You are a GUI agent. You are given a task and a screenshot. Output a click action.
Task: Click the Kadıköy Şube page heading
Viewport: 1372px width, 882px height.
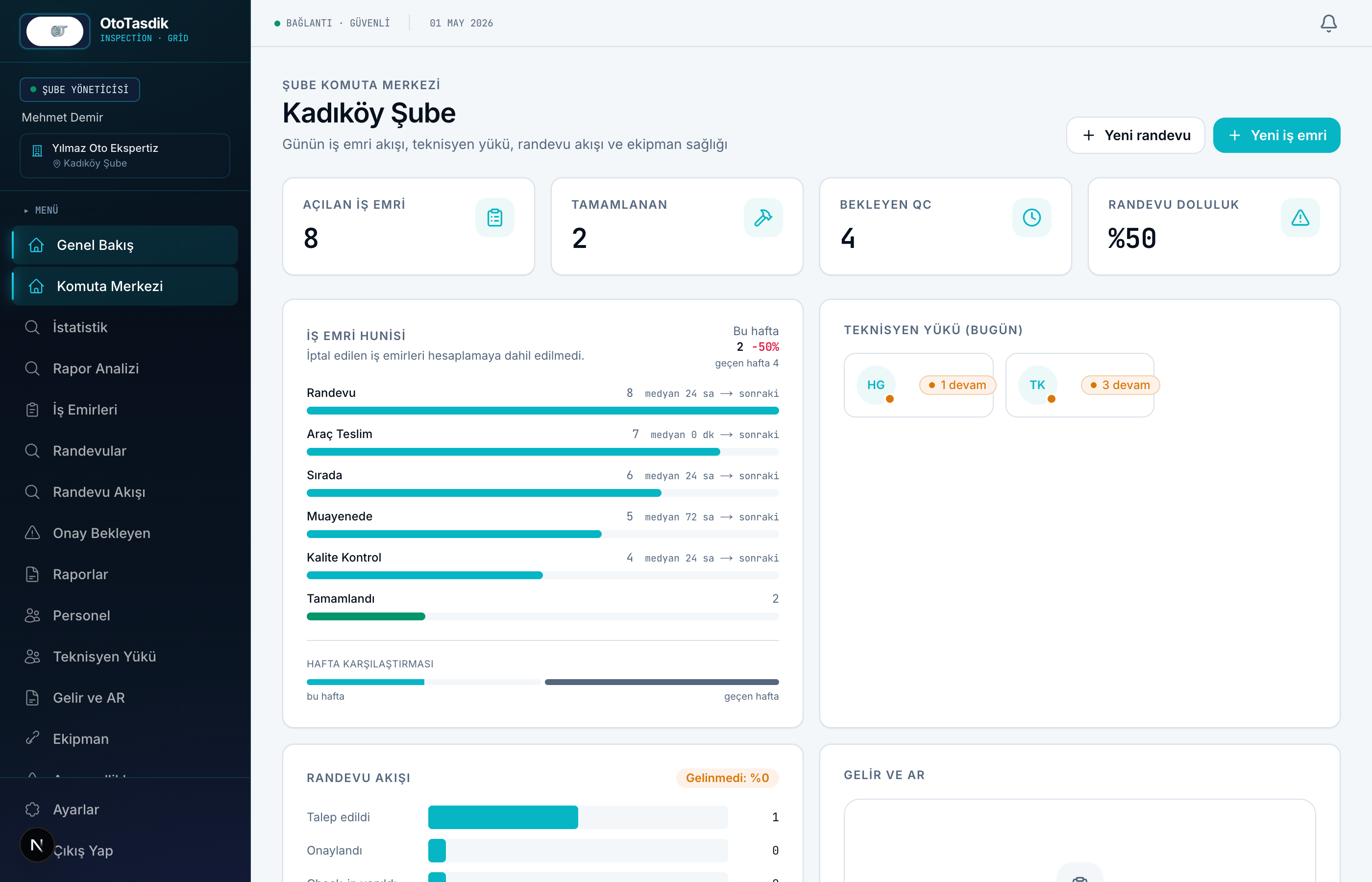[369, 113]
